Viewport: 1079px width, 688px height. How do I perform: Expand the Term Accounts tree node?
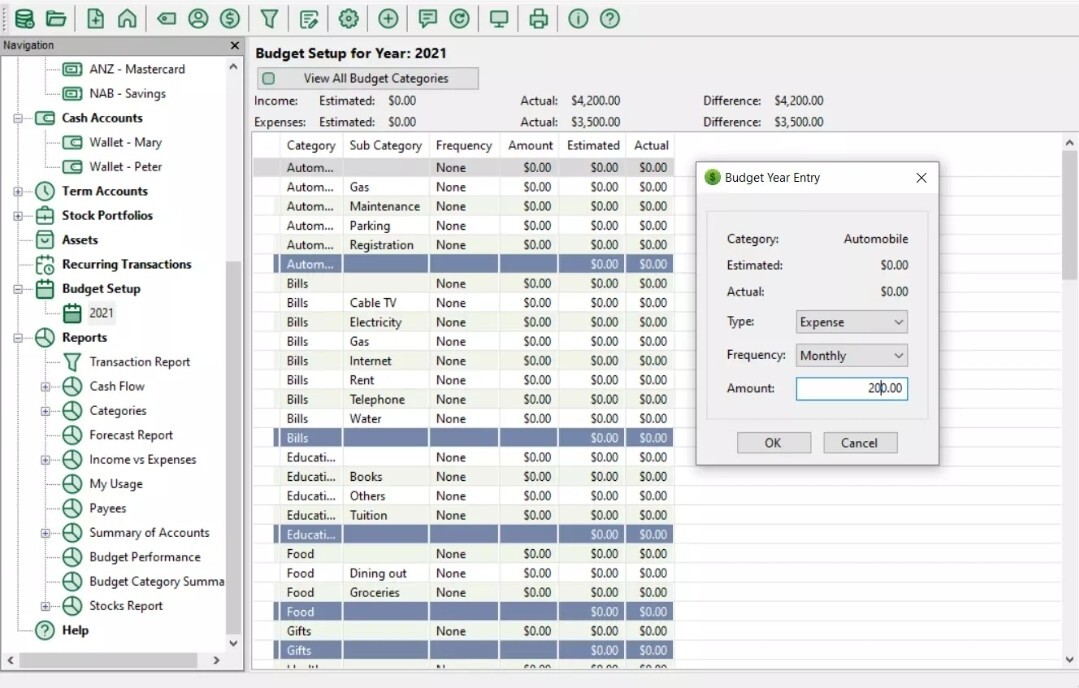(x=18, y=191)
